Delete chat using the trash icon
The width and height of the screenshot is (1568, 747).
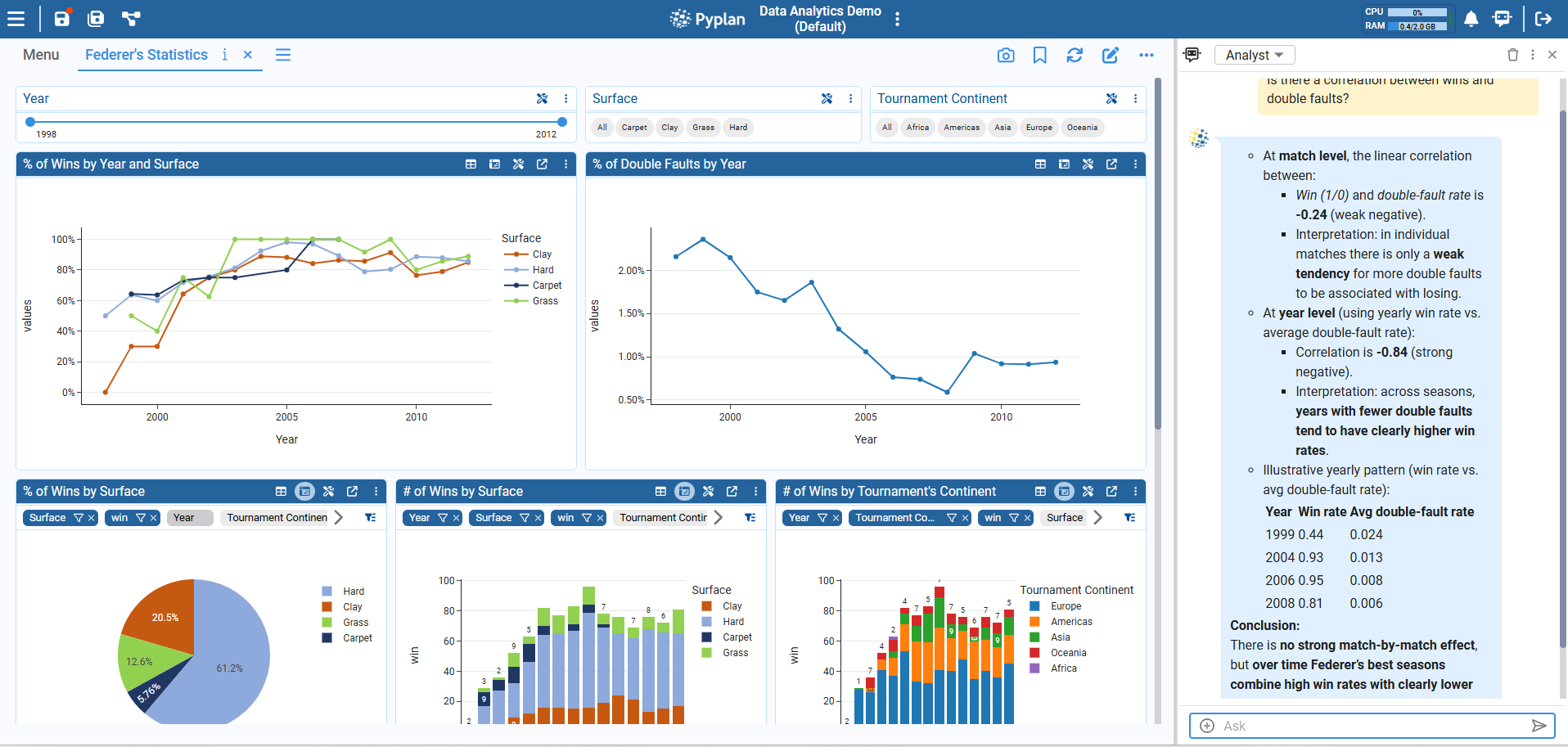(1512, 55)
